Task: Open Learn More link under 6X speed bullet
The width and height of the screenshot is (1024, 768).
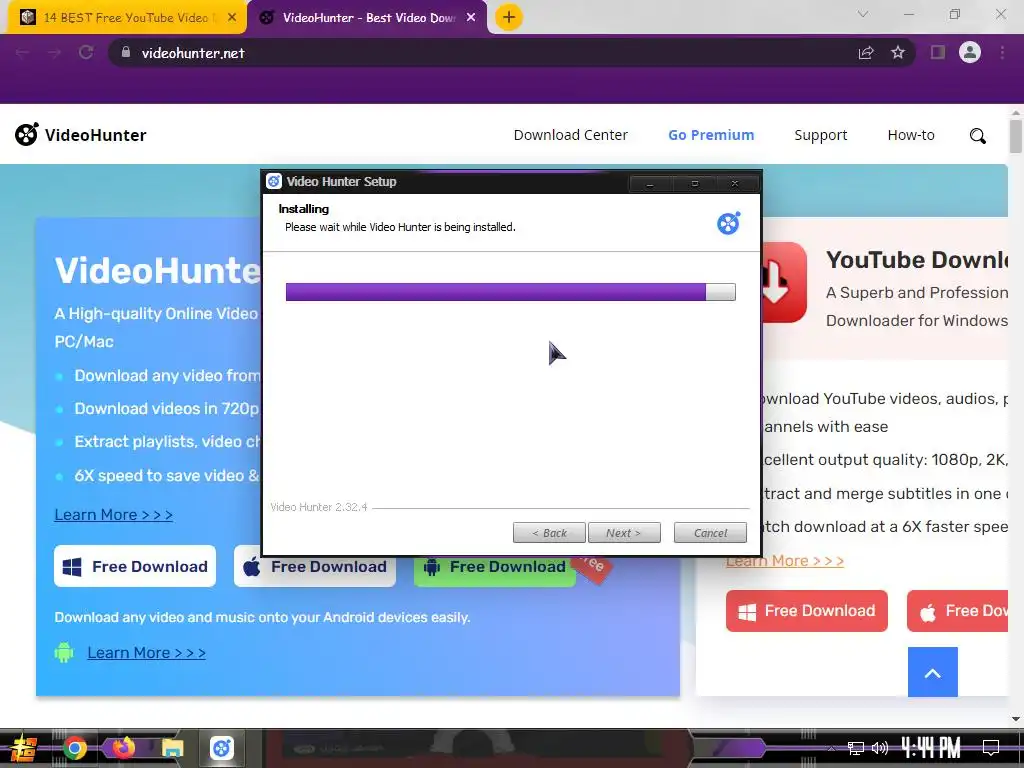Action: 114,515
